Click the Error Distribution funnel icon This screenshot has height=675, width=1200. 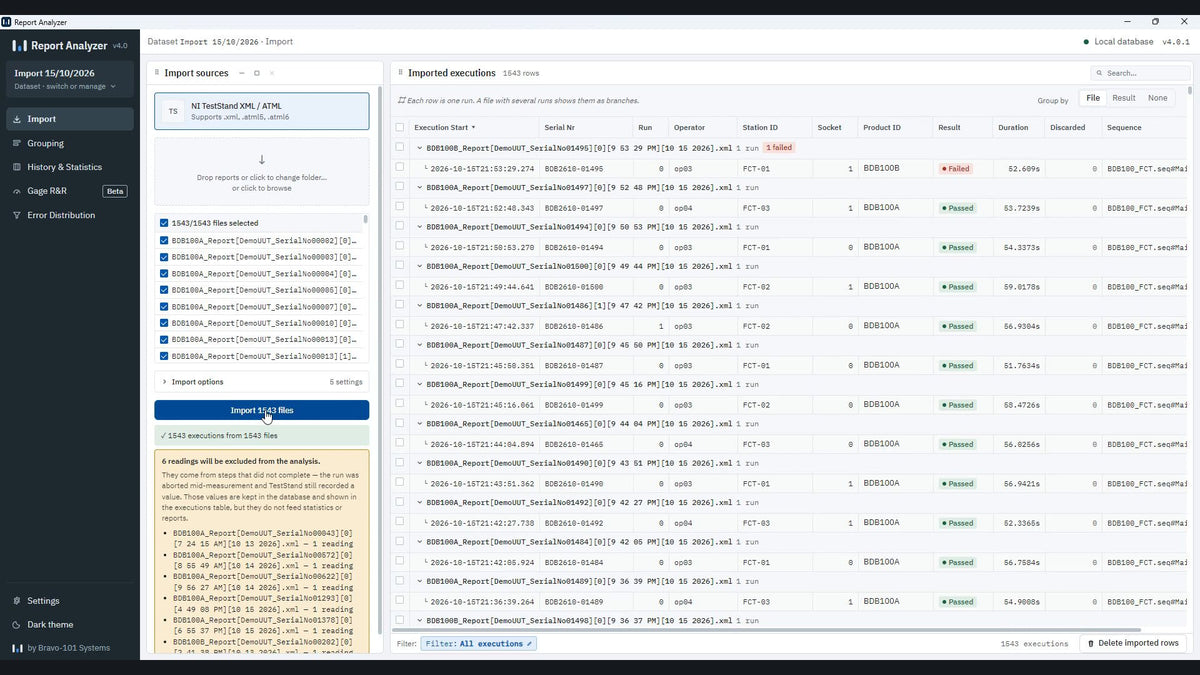coord(17,215)
